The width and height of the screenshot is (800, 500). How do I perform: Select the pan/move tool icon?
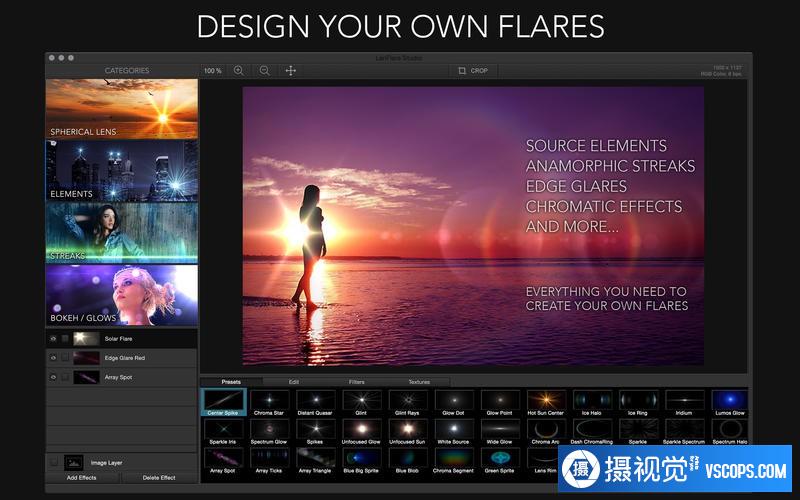click(x=291, y=71)
